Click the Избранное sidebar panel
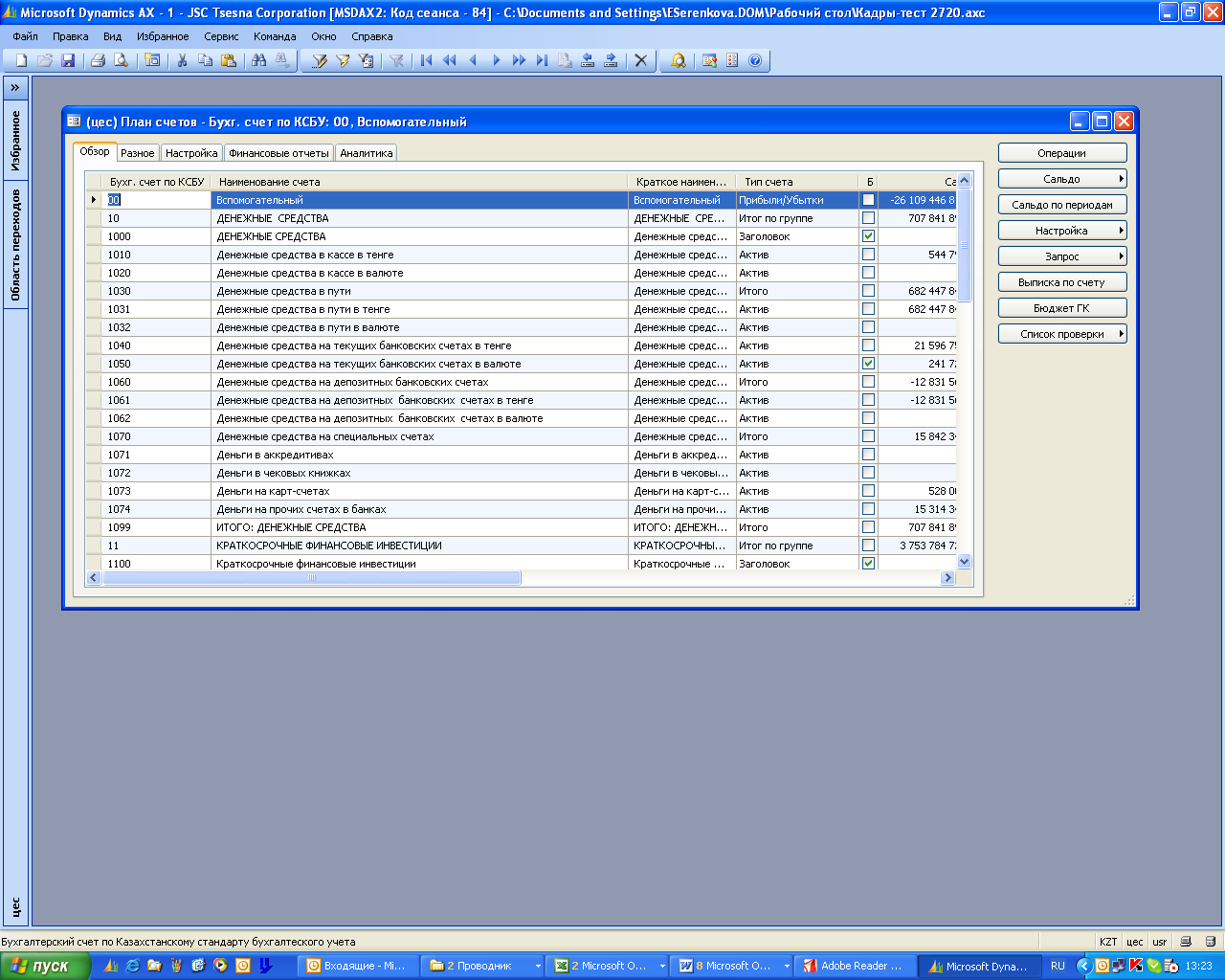 [x=15, y=141]
